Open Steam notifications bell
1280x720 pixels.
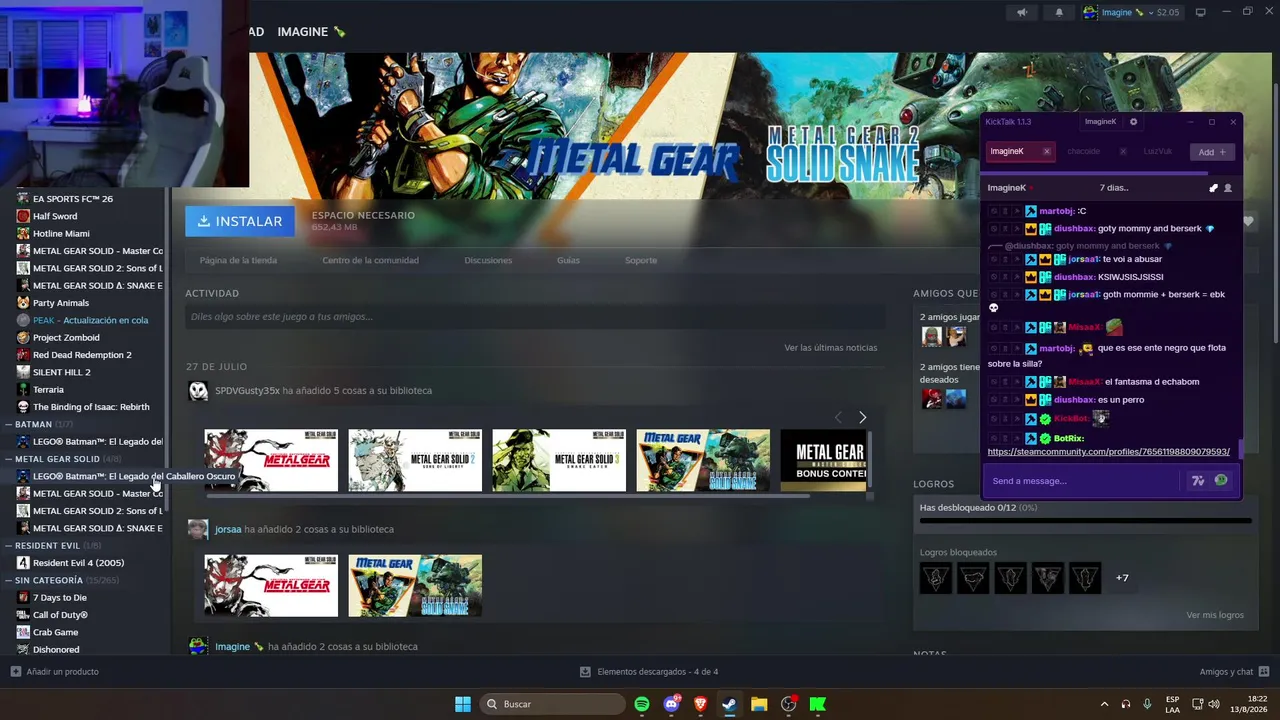point(1059,12)
